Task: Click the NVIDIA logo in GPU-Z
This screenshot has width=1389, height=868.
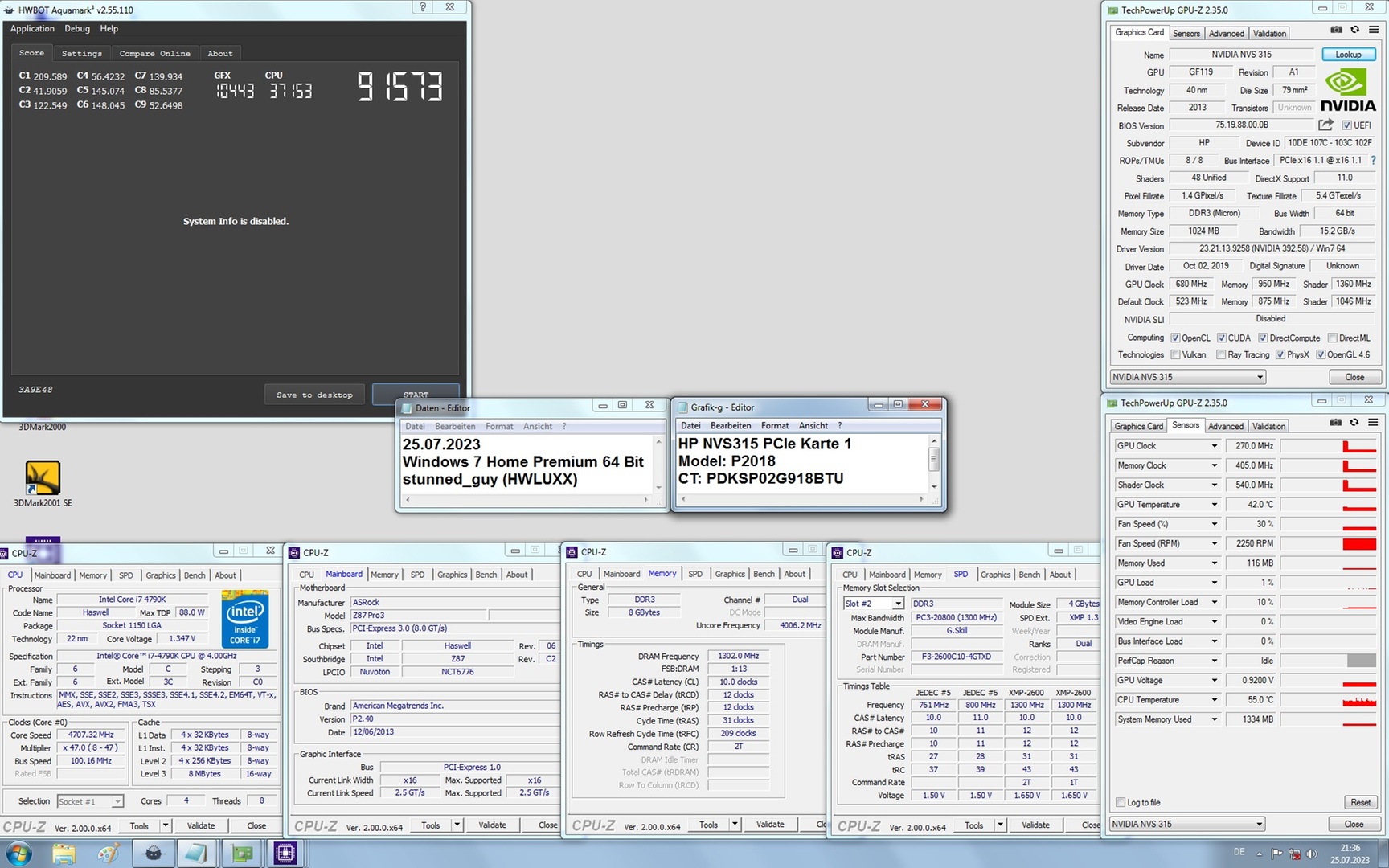Action: [1348, 89]
